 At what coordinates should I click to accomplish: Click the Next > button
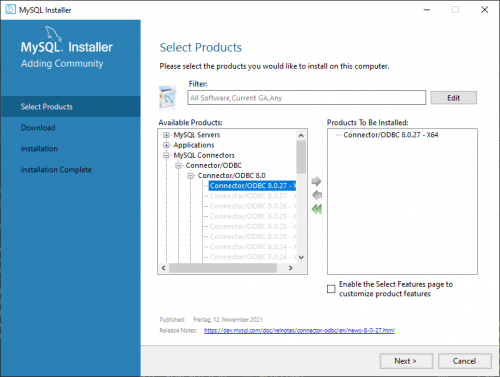click(x=406, y=361)
